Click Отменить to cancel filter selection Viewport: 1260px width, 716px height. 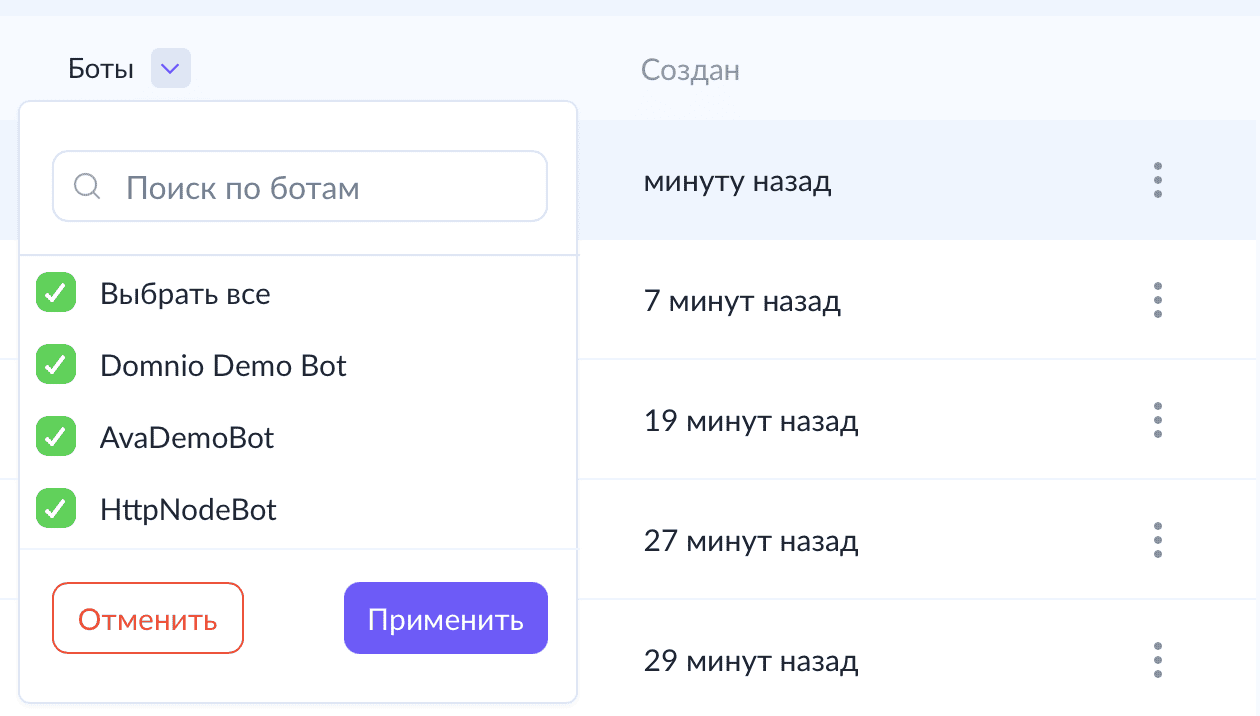147,618
